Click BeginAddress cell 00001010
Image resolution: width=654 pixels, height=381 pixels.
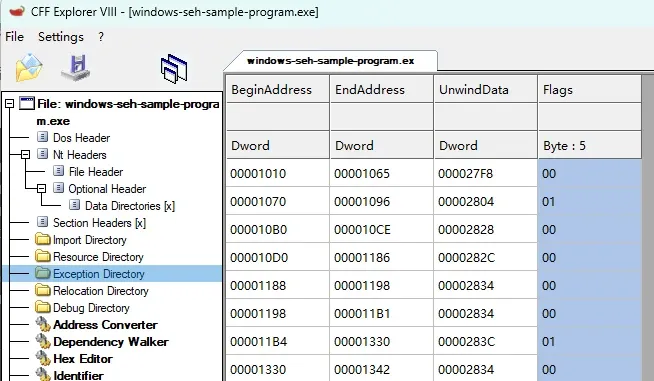tap(277, 173)
